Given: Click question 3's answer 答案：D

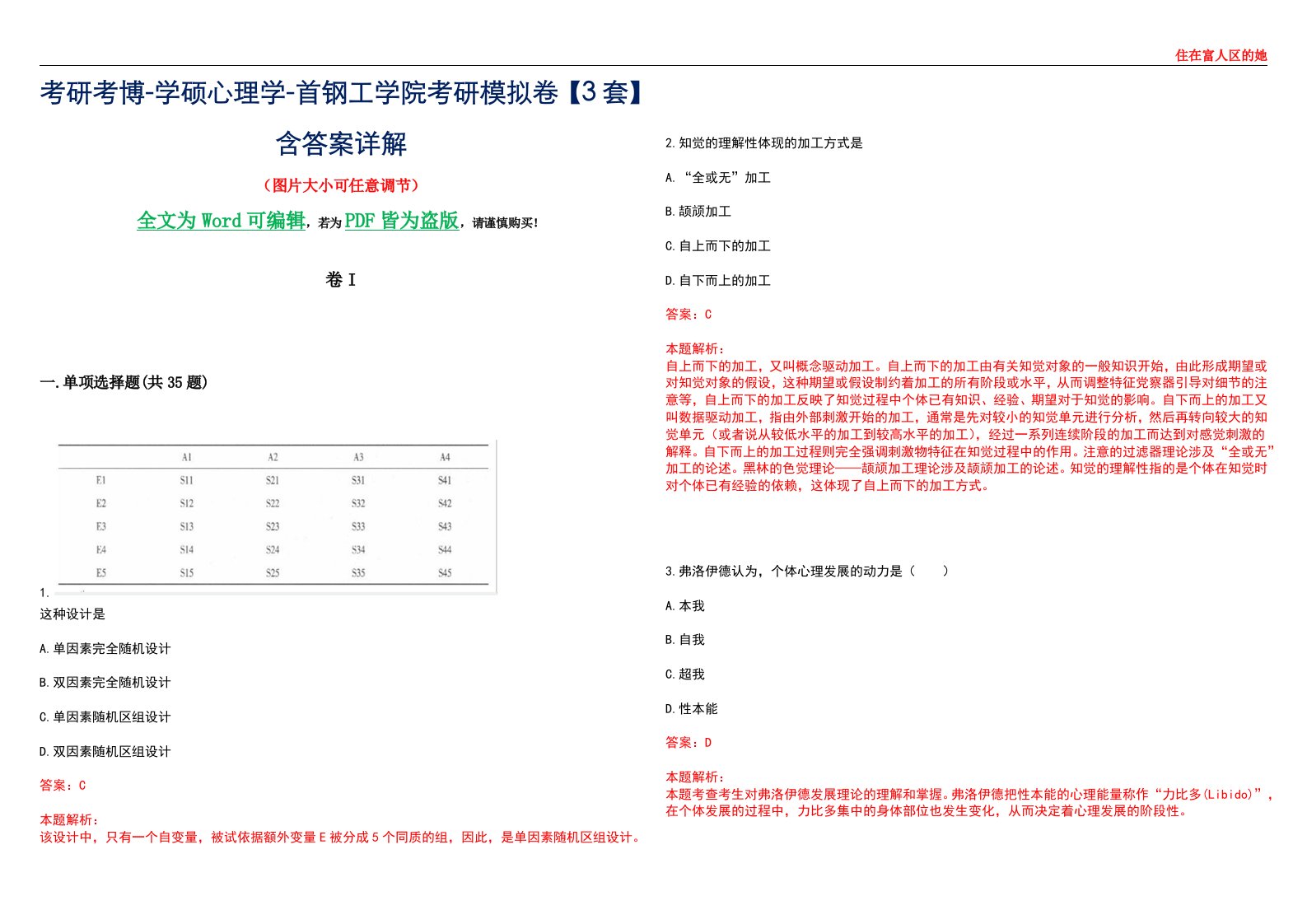Looking at the screenshot, I should [x=689, y=743].
